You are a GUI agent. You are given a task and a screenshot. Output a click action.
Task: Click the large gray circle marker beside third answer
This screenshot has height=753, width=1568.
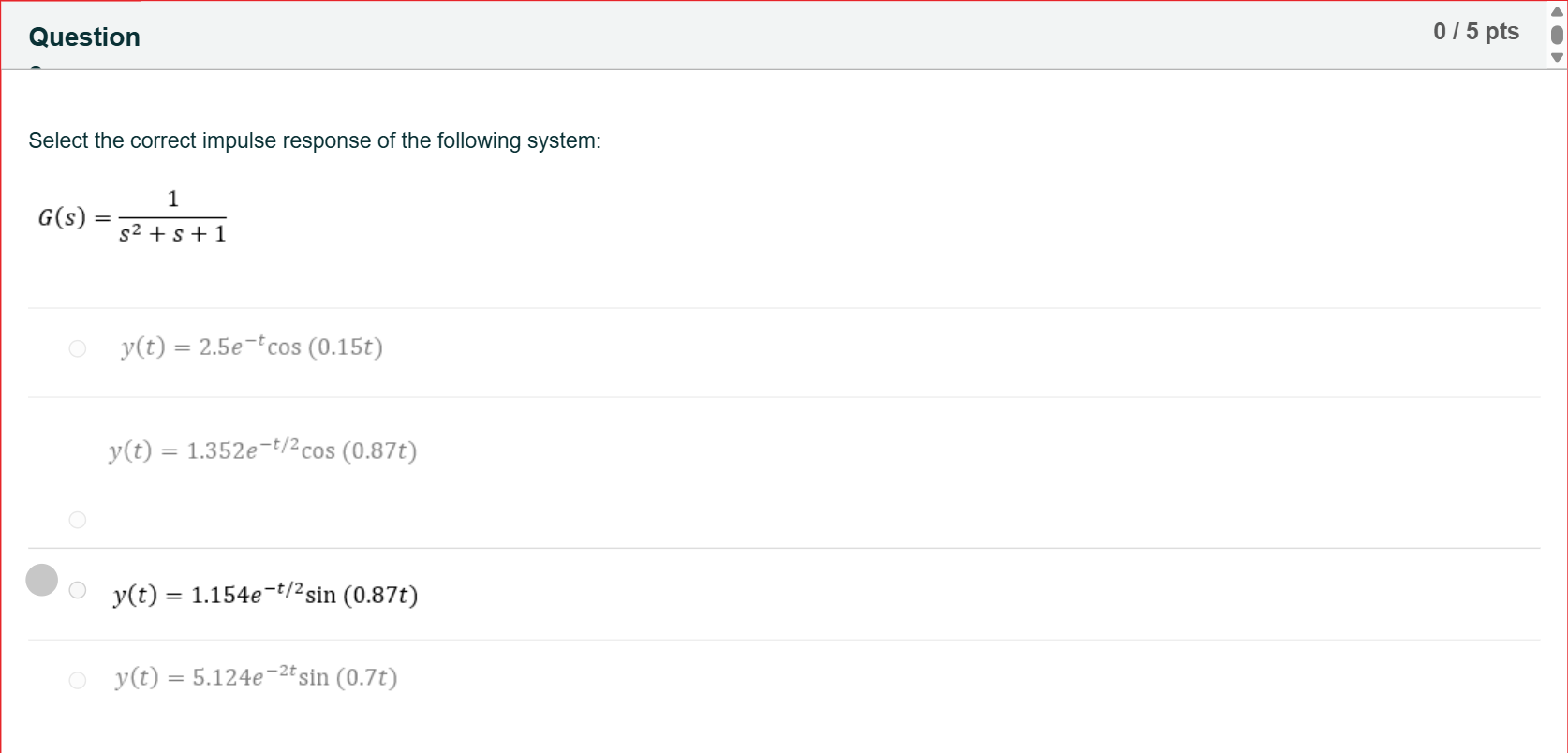[x=41, y=580]
